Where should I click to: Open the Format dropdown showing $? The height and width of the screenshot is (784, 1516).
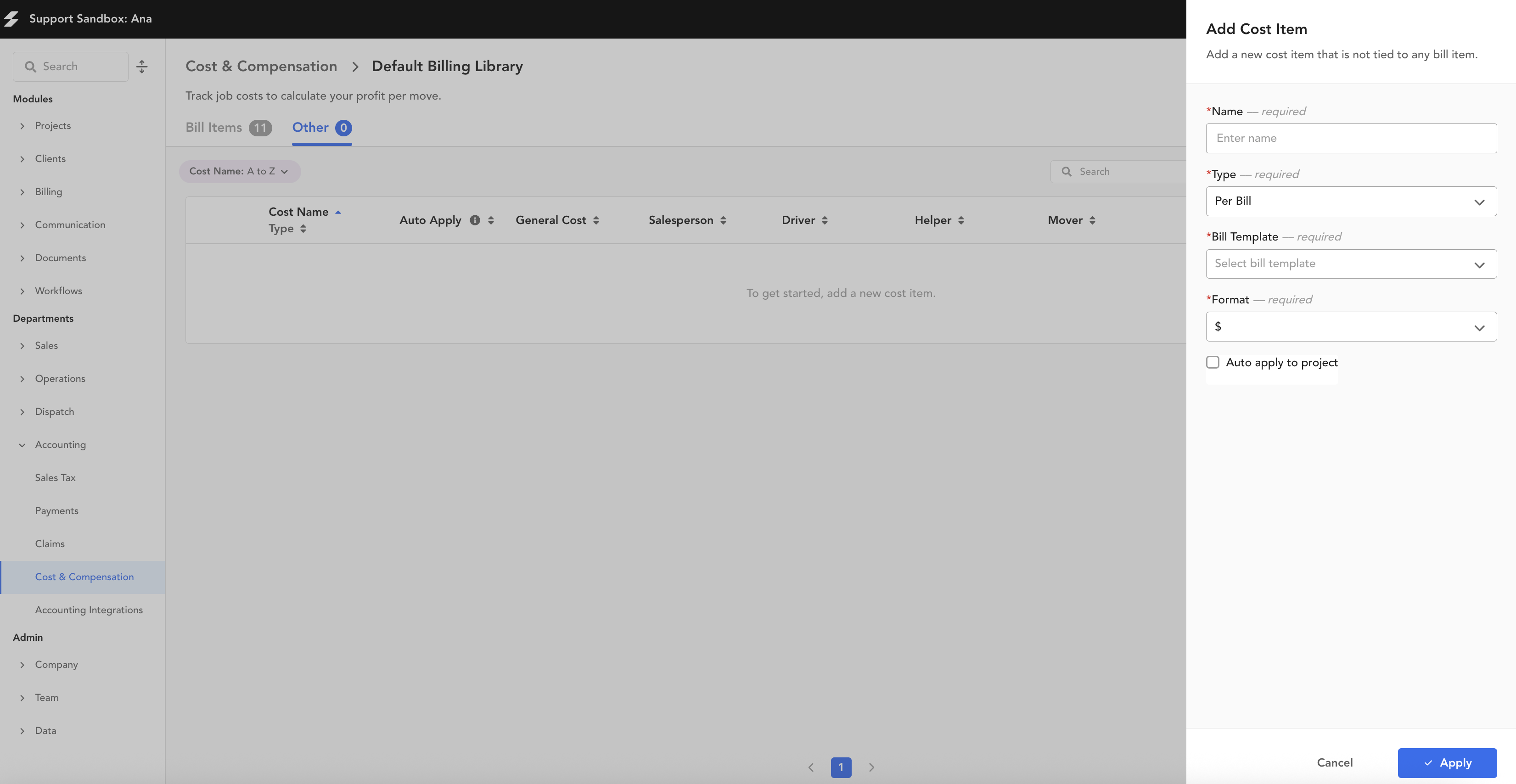tap(1351, 327)
